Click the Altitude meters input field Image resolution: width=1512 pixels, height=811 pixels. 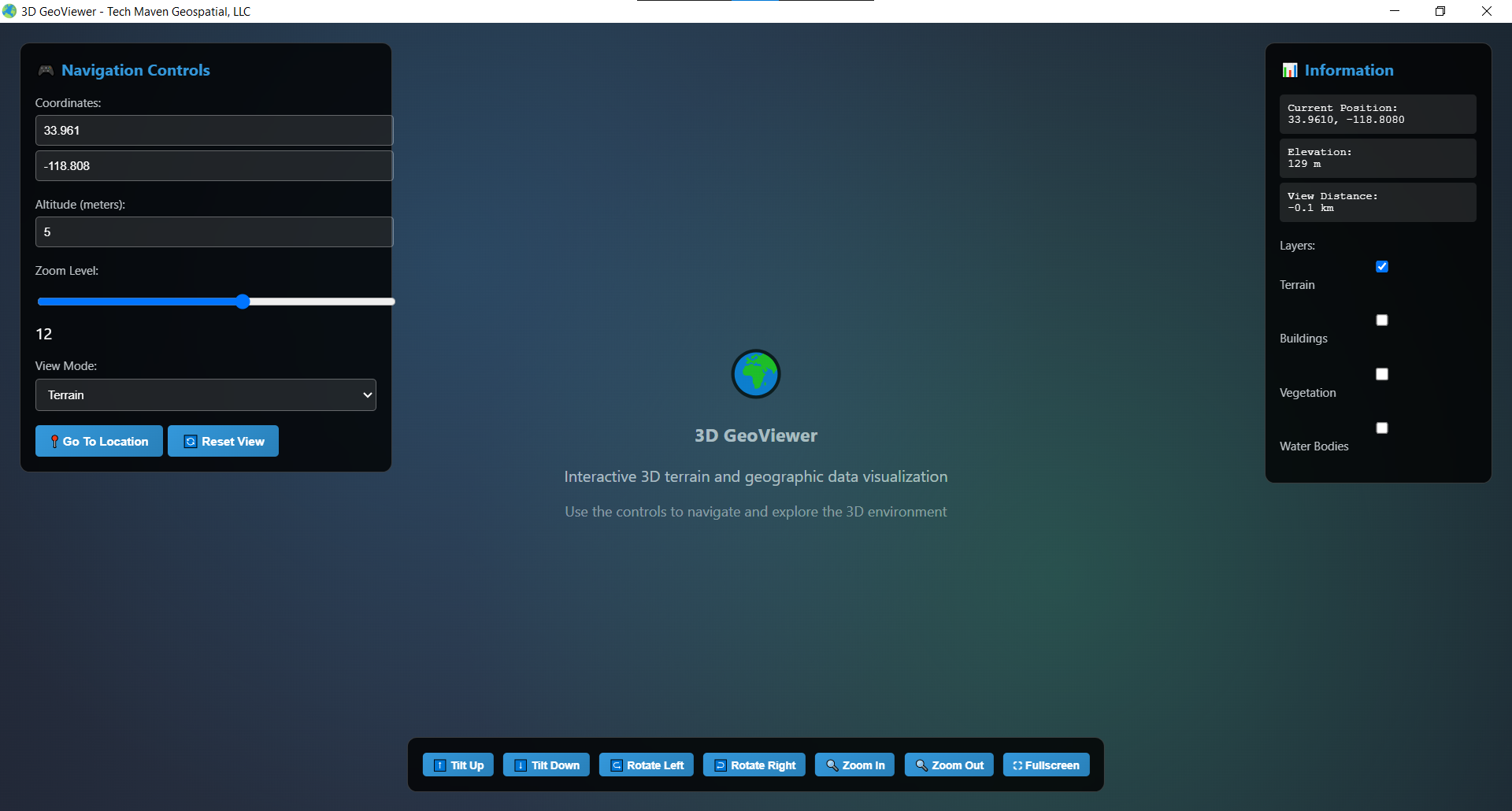[214, 232]
